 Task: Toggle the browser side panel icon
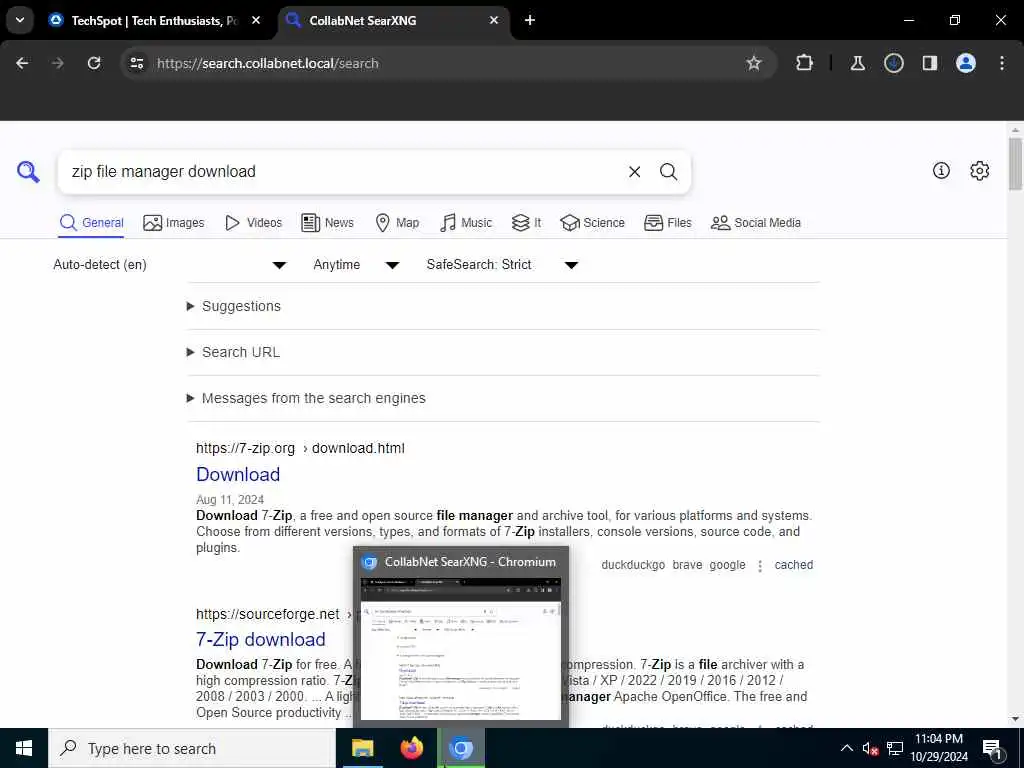click(x=930, y=63)
